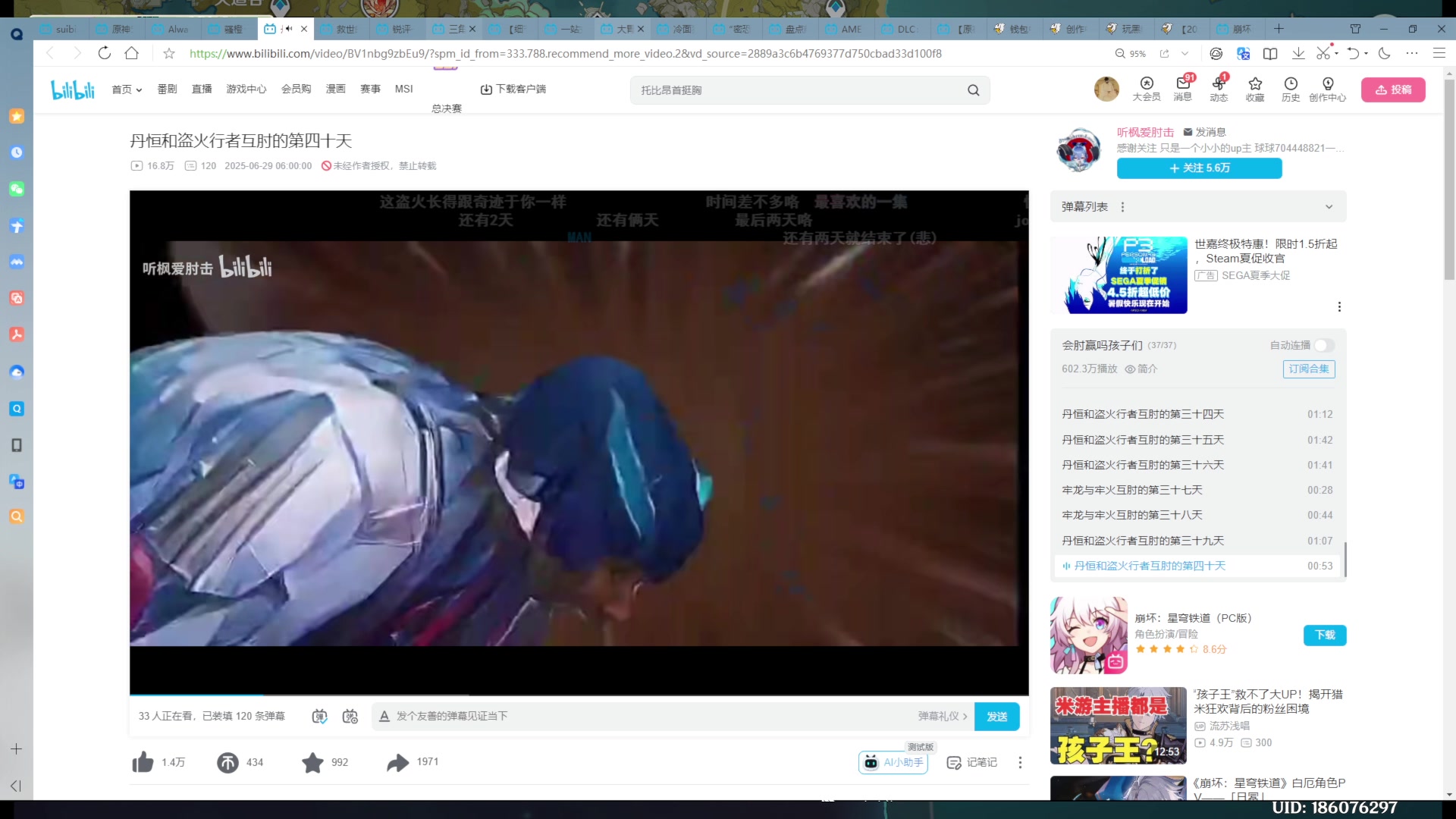The image size is (1456, 819).
Task: Open zoom 95% control in address bar
Action: point(1130,53)
